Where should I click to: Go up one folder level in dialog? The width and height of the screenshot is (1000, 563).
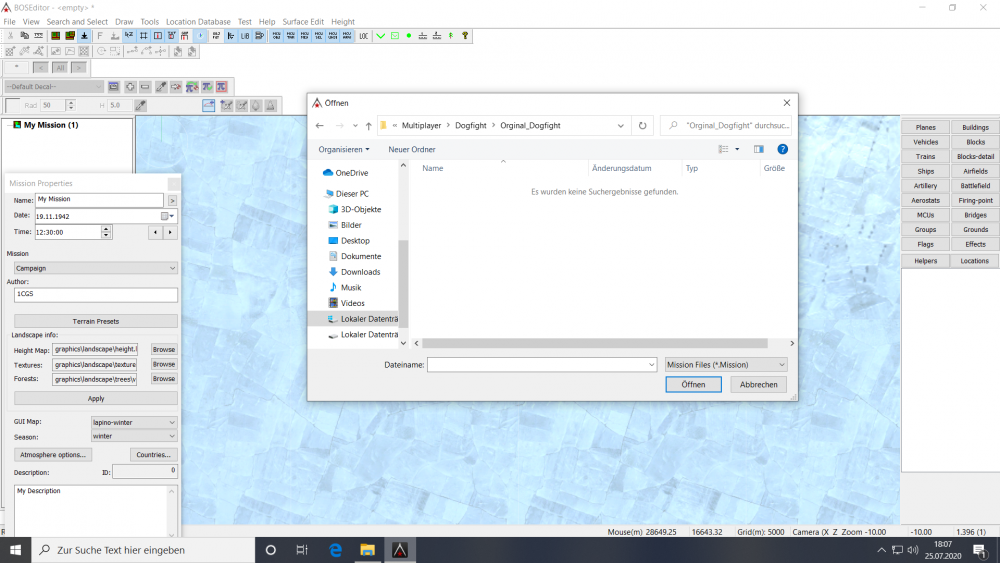pyautogui.click(x=369, y=126)
